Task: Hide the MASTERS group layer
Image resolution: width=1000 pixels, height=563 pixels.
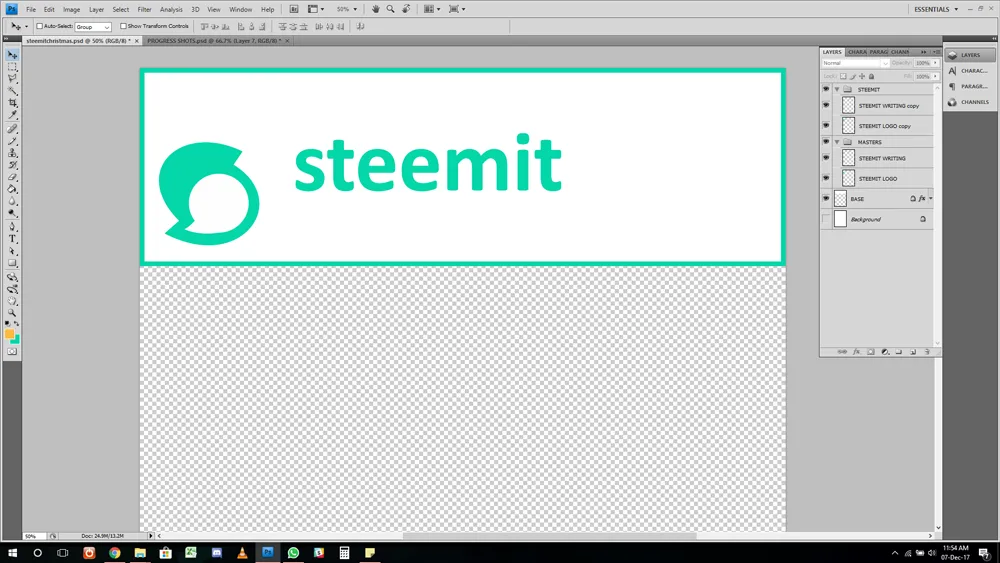Action: 826,142
